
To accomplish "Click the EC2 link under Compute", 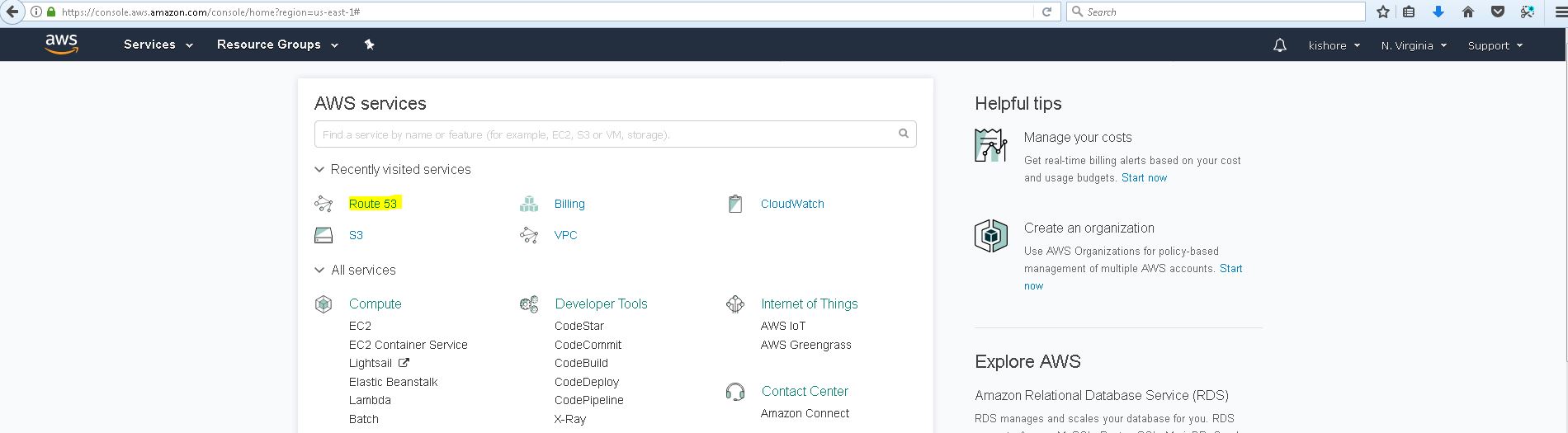I will [360, 326].
